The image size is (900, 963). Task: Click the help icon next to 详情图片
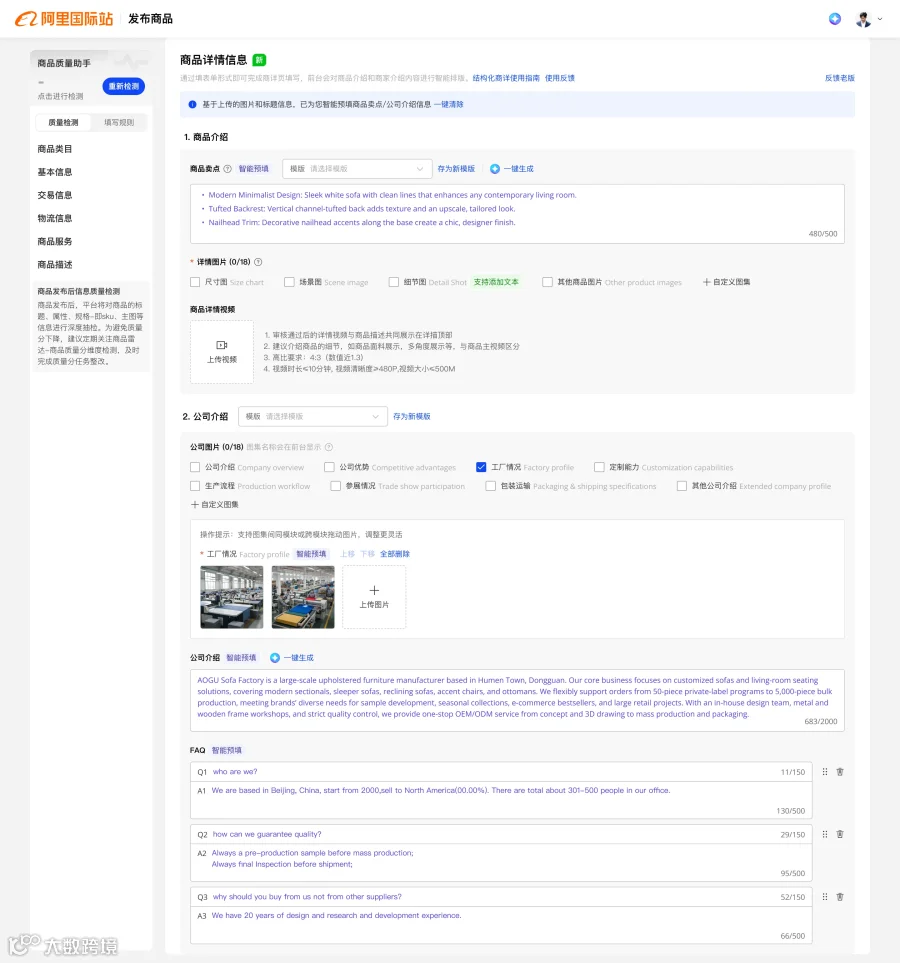(258, 262)
